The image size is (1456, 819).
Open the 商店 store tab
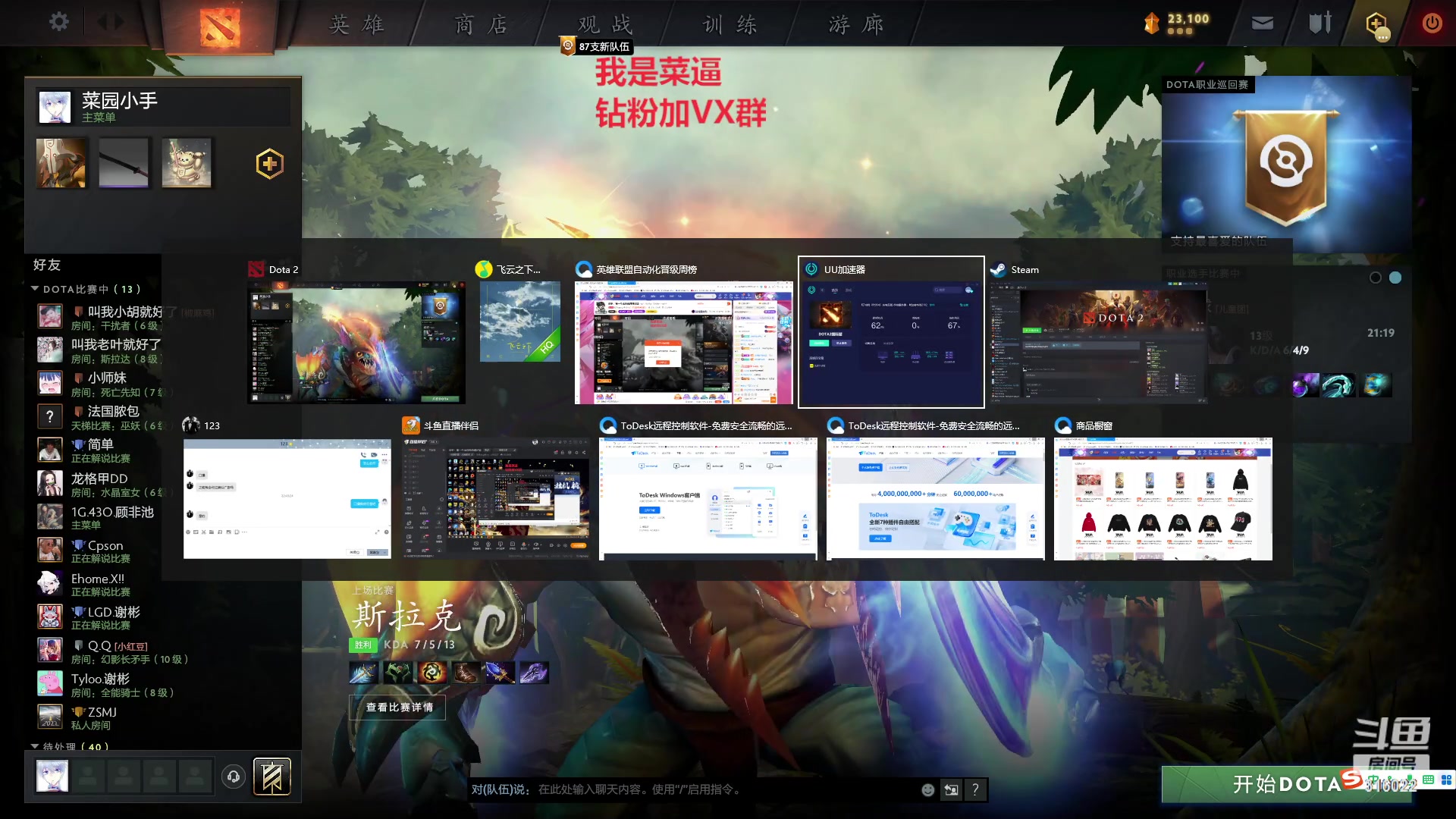click(x=481, y=25)
